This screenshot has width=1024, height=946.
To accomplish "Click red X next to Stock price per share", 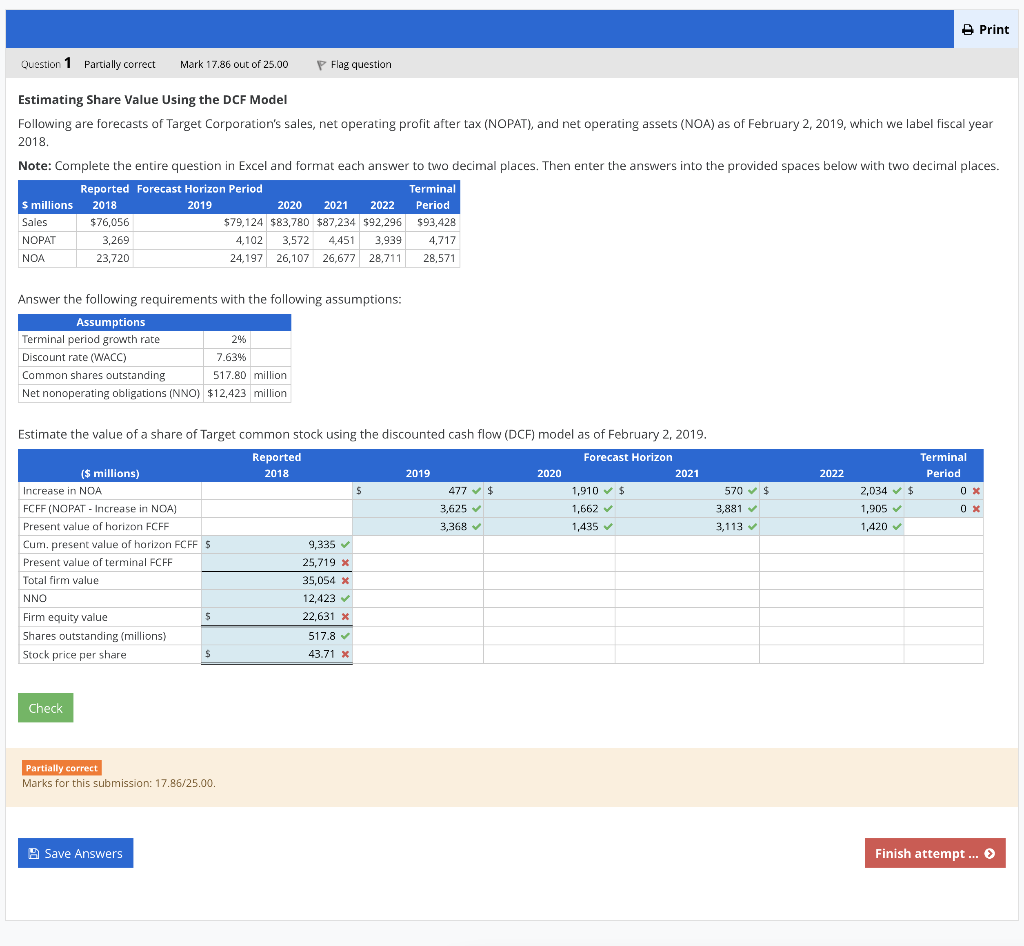I will [347, 652].
